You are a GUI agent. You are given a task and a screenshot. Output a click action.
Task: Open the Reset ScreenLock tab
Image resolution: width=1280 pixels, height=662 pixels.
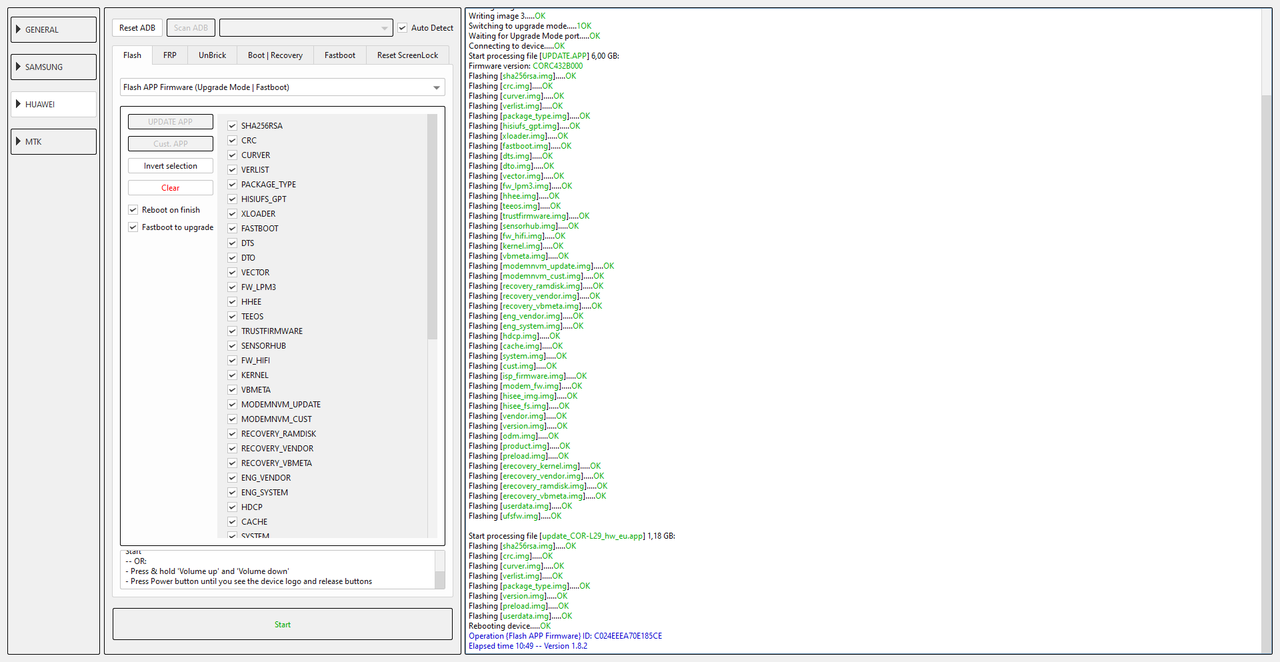click(407, 55)
